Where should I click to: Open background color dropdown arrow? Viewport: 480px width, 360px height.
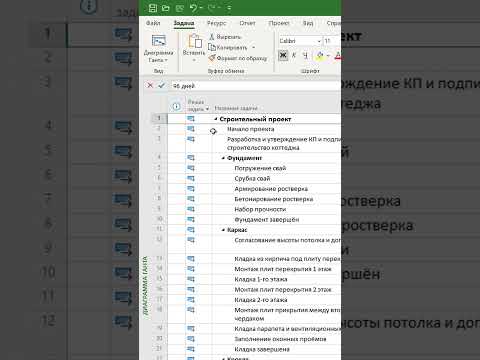tap(328, 55)
